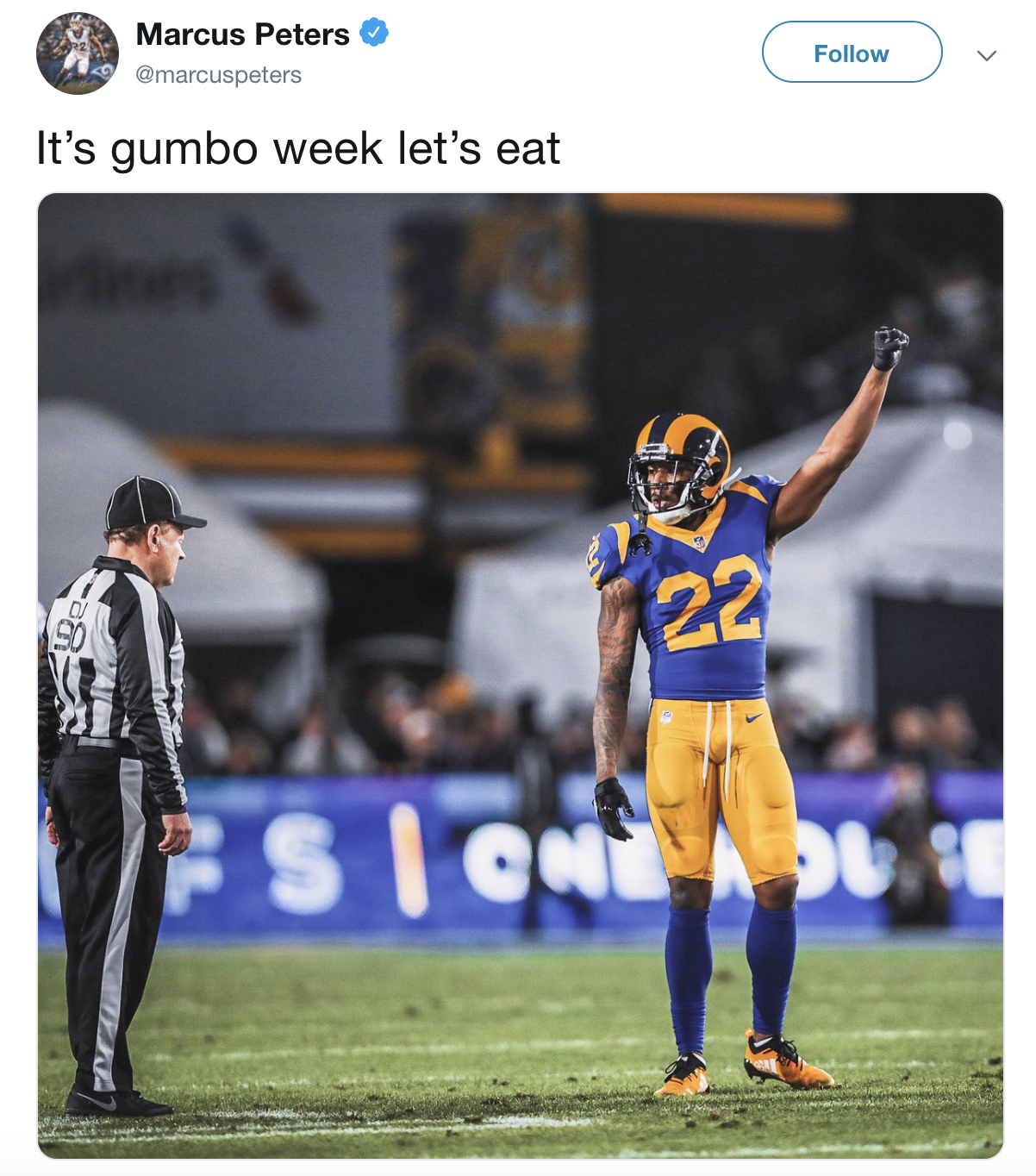Open the attached football photo
1036x1176 pixels.
click(x=521, y=676)
